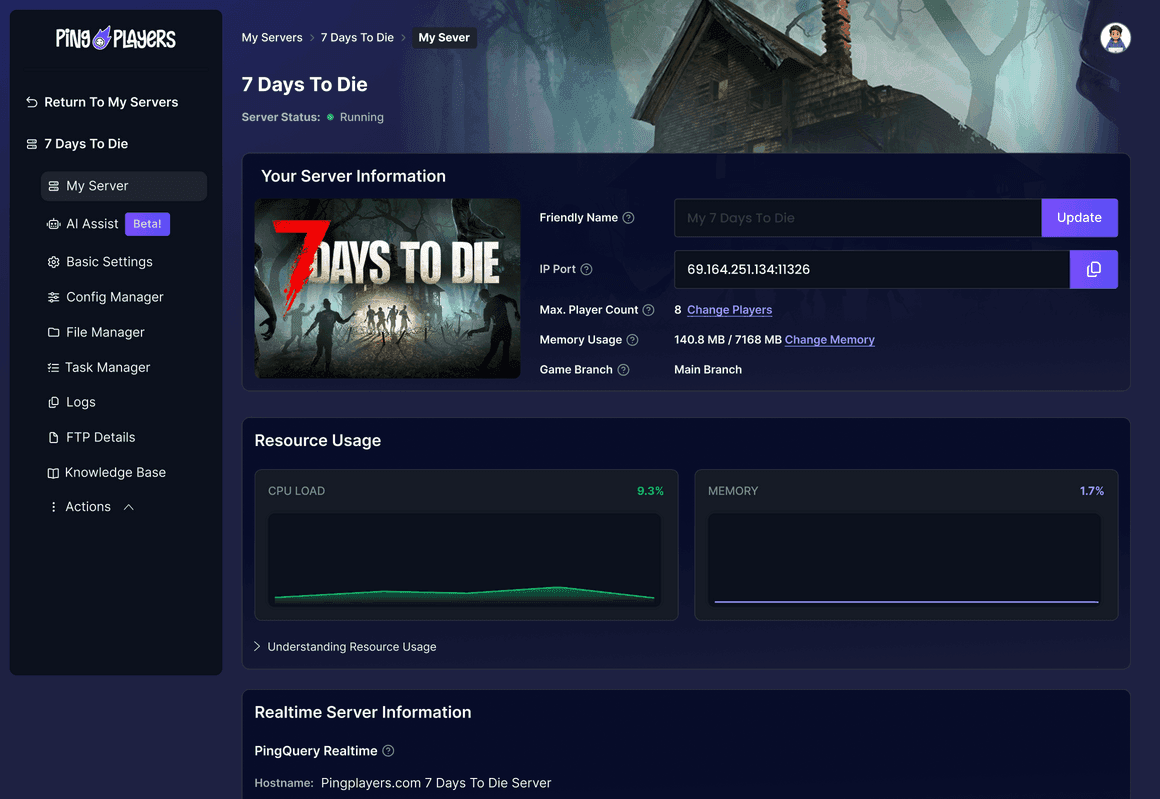Click the 7 Days To Die game thumbnail
This screenshot has height=799, width=1160.
(x=388, y=289)
